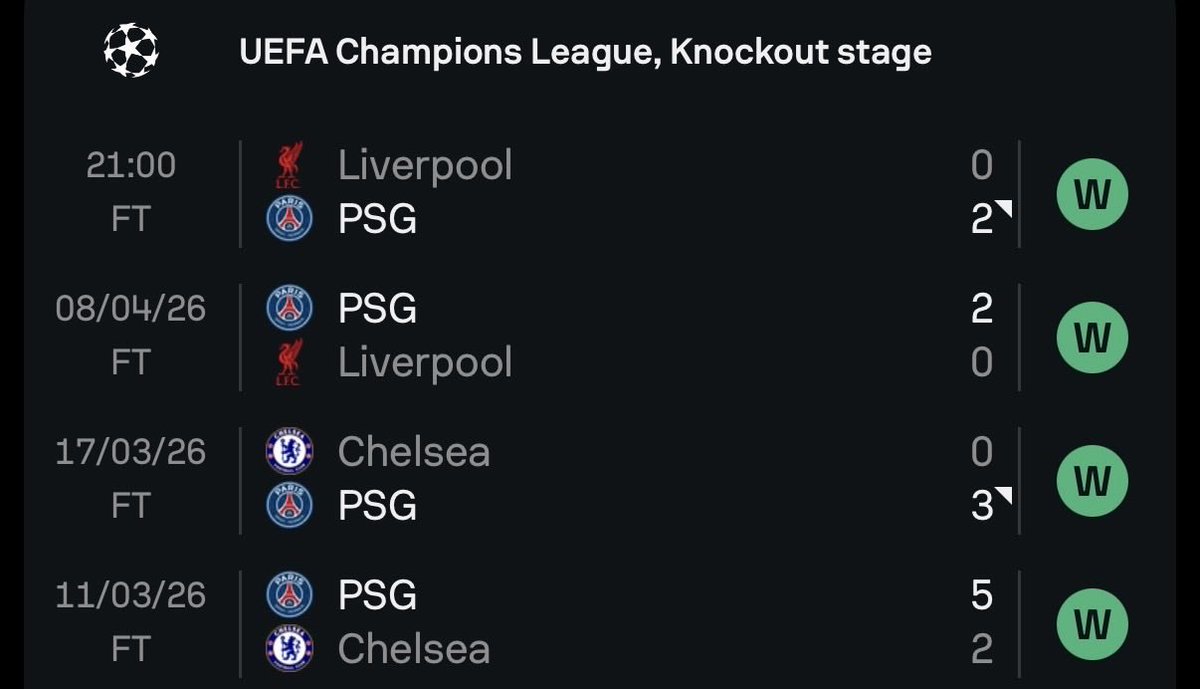Open Chelsea team name in the 17/03/26 match
1200x689 pixels.
coord(414,452)
